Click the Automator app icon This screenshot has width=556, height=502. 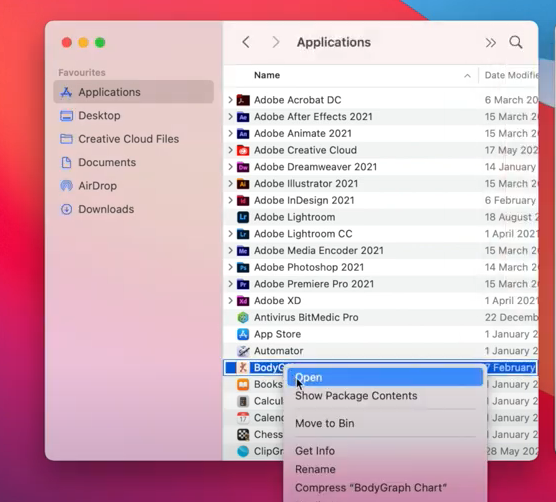coord(243,351)
